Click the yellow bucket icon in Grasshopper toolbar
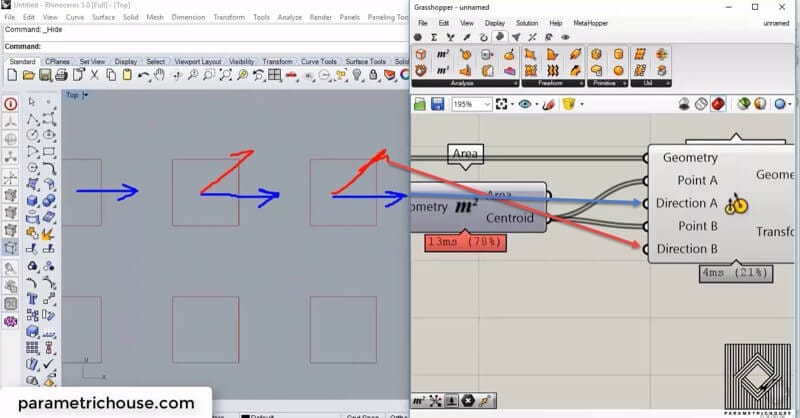Screen dimensions: 800x418 click(x=568, y=104)
